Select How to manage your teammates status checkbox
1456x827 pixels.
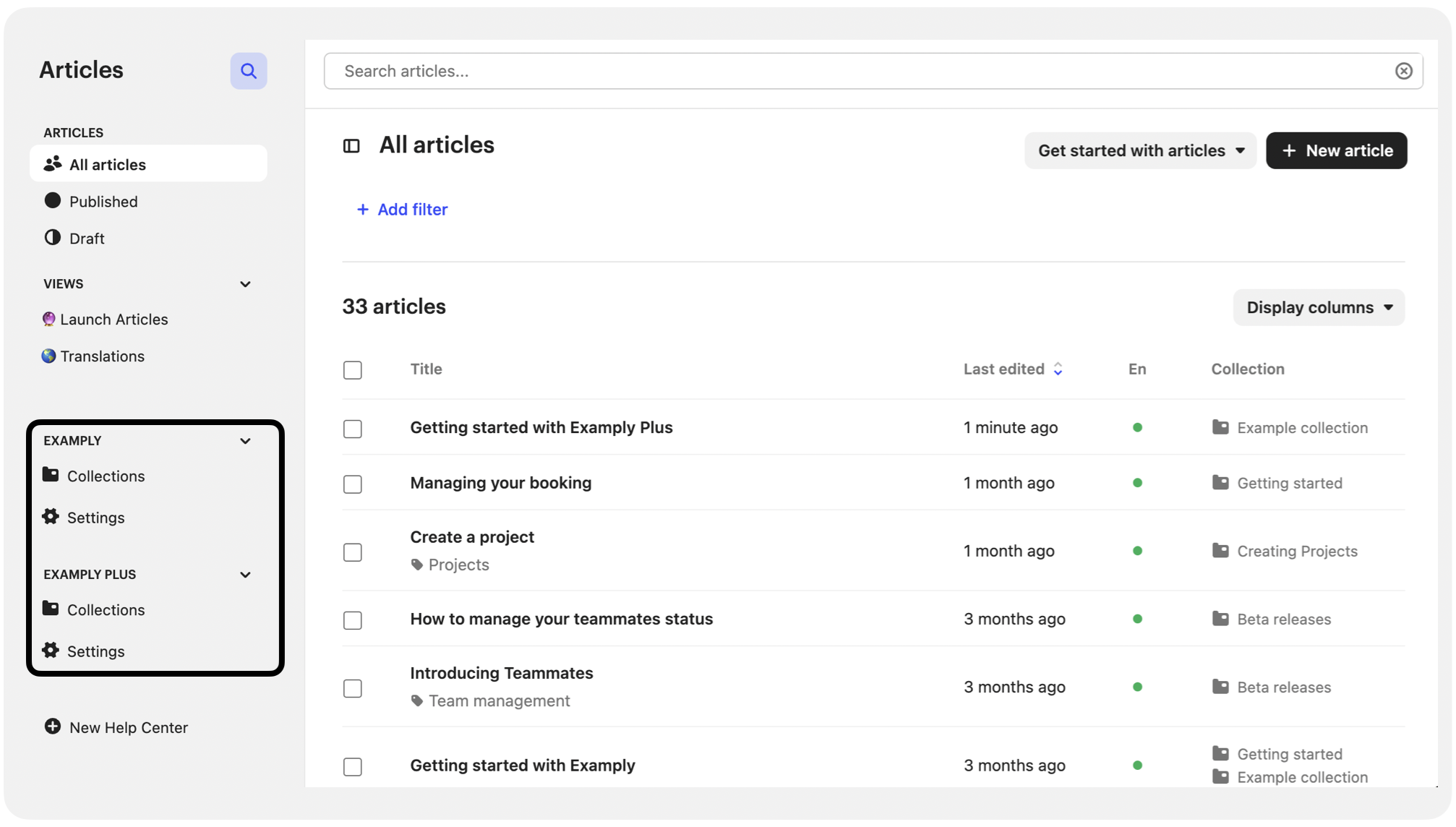pyautogui.click(x=353, y=620)
